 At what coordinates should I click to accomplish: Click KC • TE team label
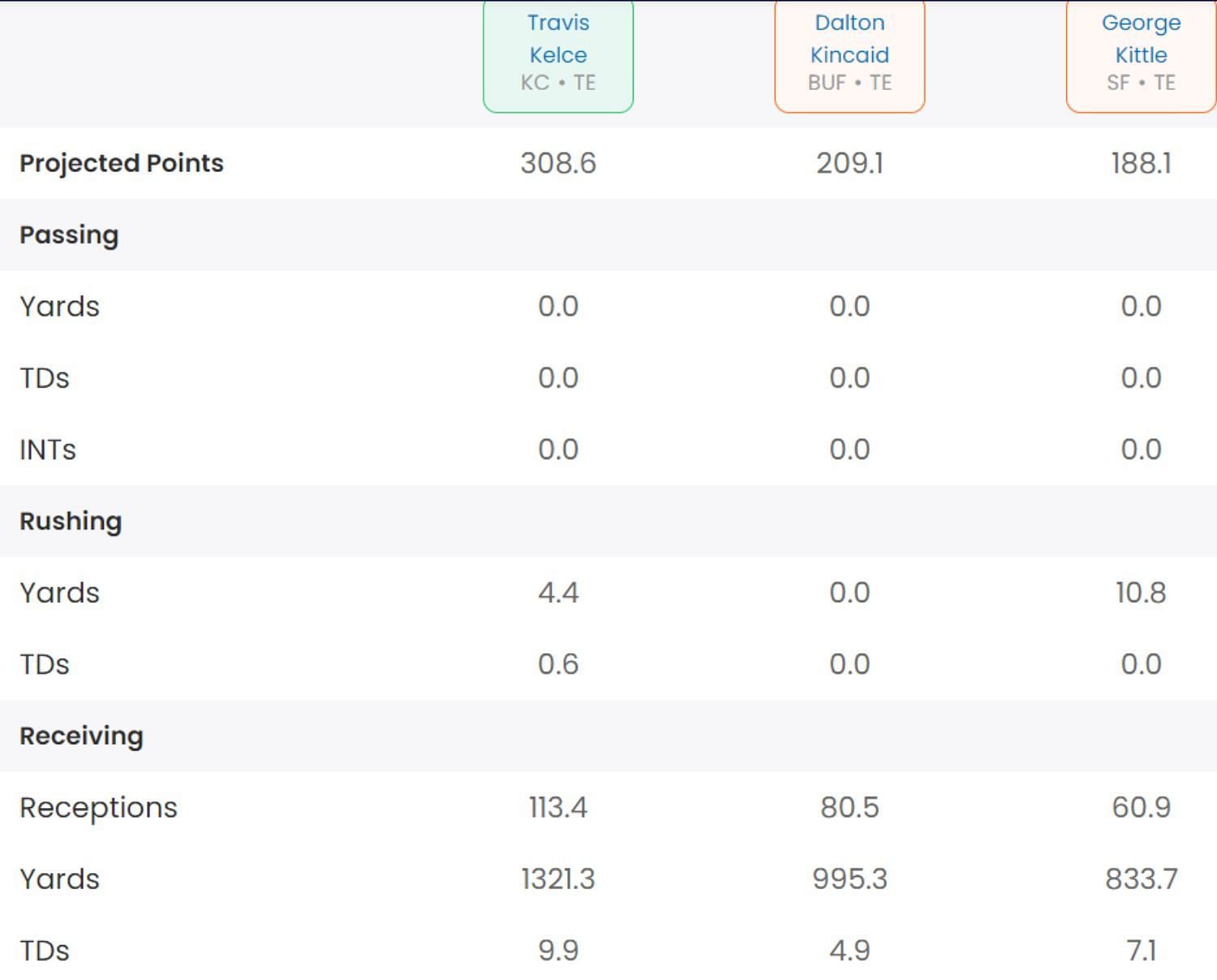coord(558,83)
